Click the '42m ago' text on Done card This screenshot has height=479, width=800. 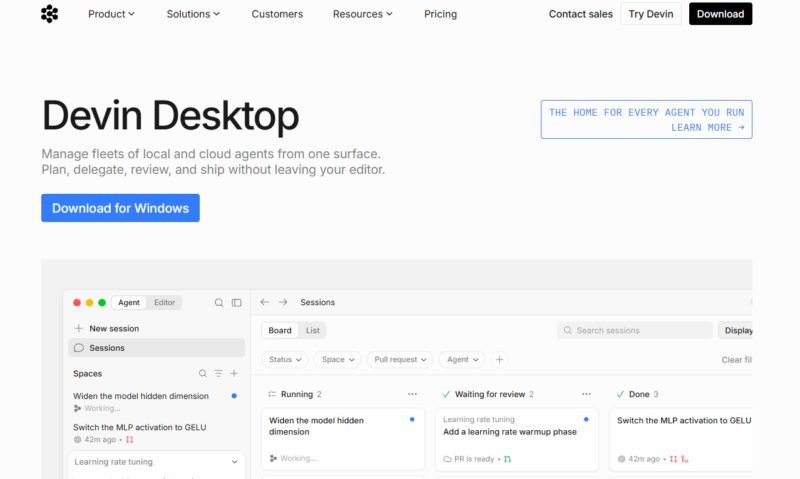tap(644, 459)
